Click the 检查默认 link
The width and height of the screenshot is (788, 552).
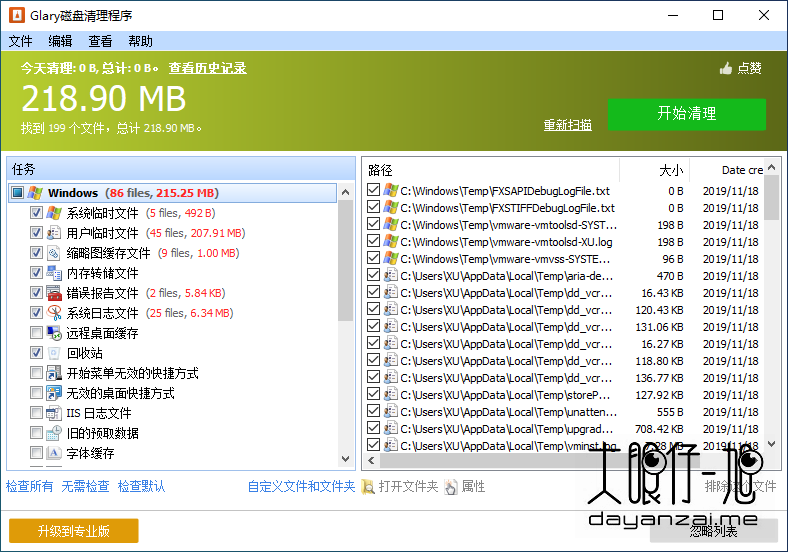point(141,486)
